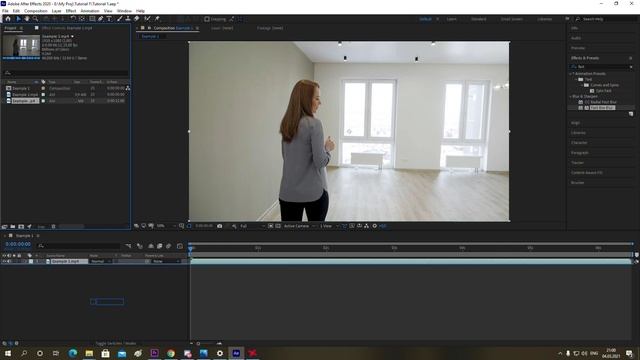Collapse the Curves and Spins folder
Viewport: 640px width, 360px height.
click(582, 85)
